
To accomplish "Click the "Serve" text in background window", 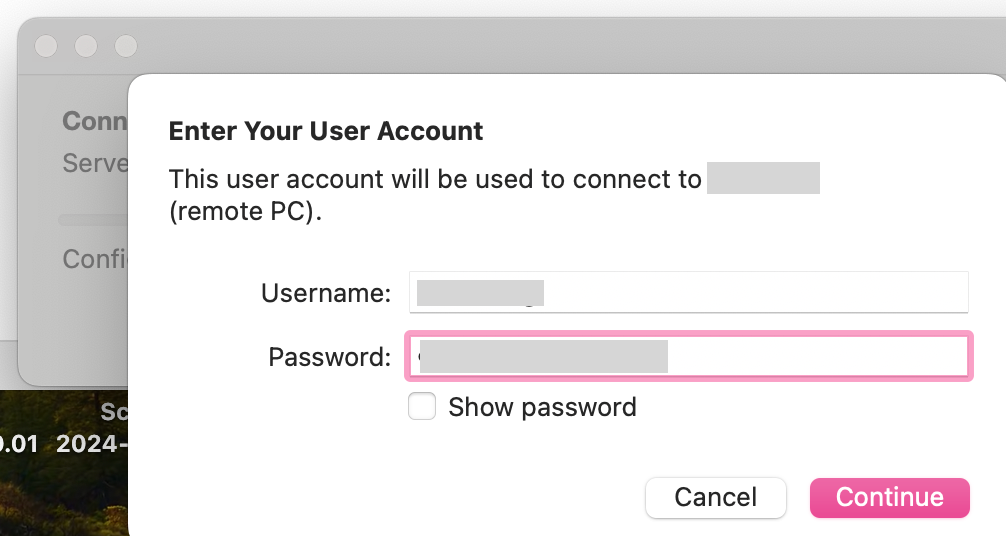I will pos(95,163).
